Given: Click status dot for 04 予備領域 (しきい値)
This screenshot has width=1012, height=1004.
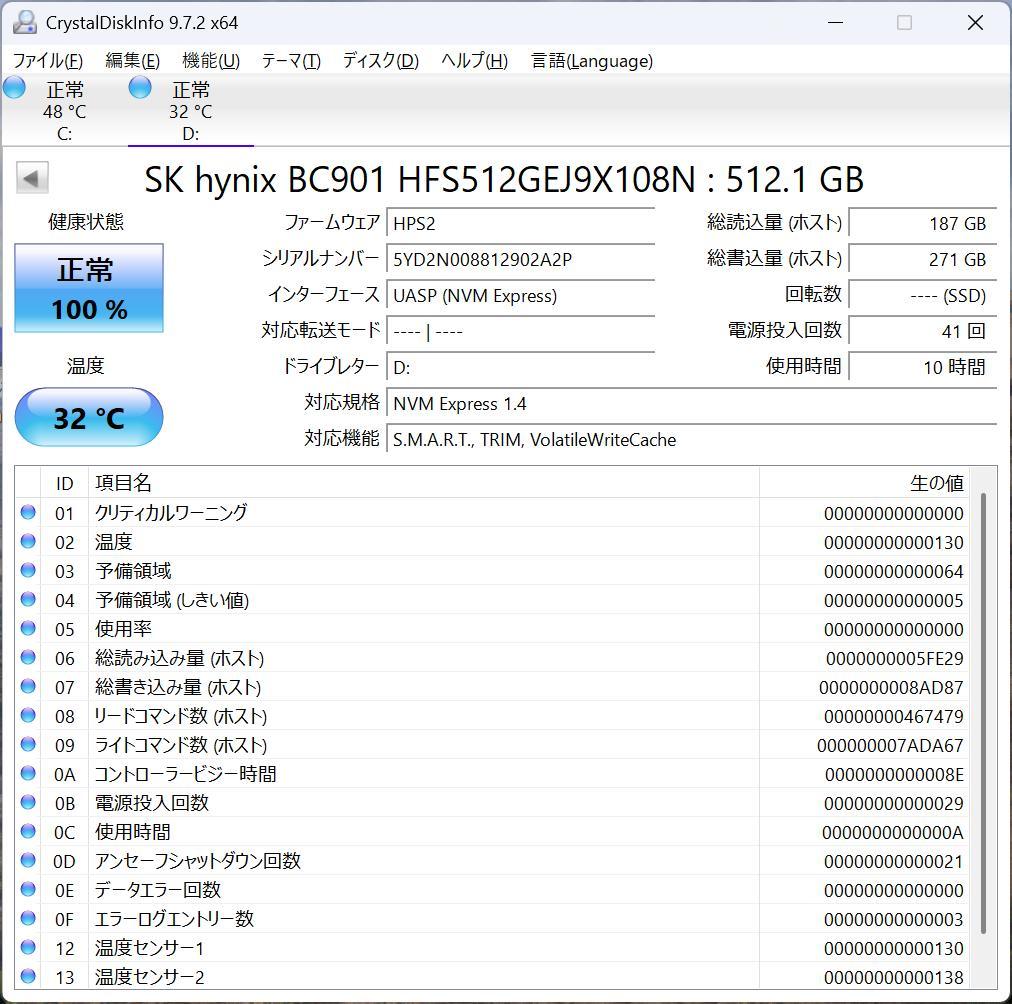Looking at the screenshot, I should [x=28, y=599].
